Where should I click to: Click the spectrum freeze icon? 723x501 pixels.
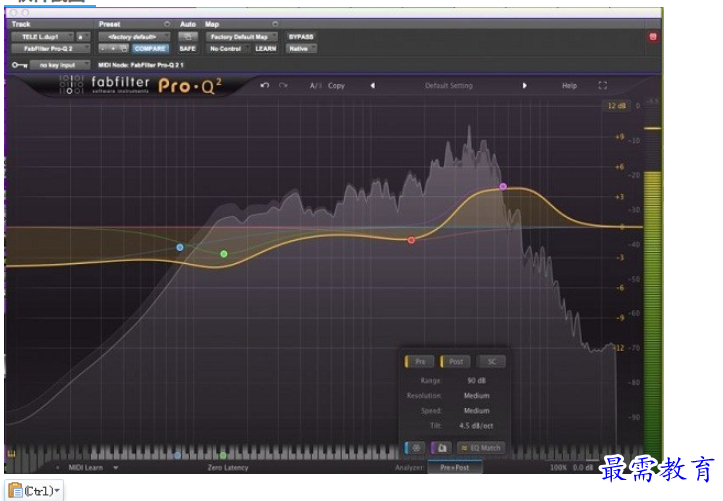(415, 448)
